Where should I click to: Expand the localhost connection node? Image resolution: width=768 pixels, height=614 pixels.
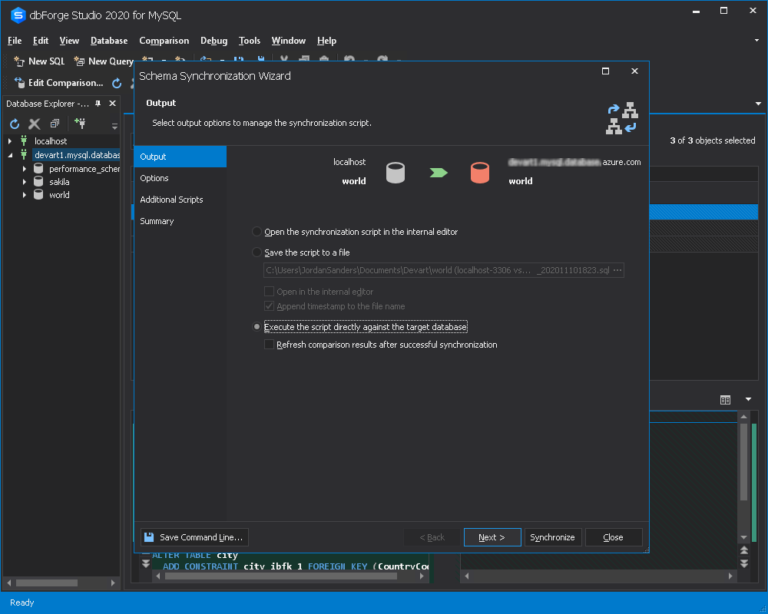[x=10, y=141]
